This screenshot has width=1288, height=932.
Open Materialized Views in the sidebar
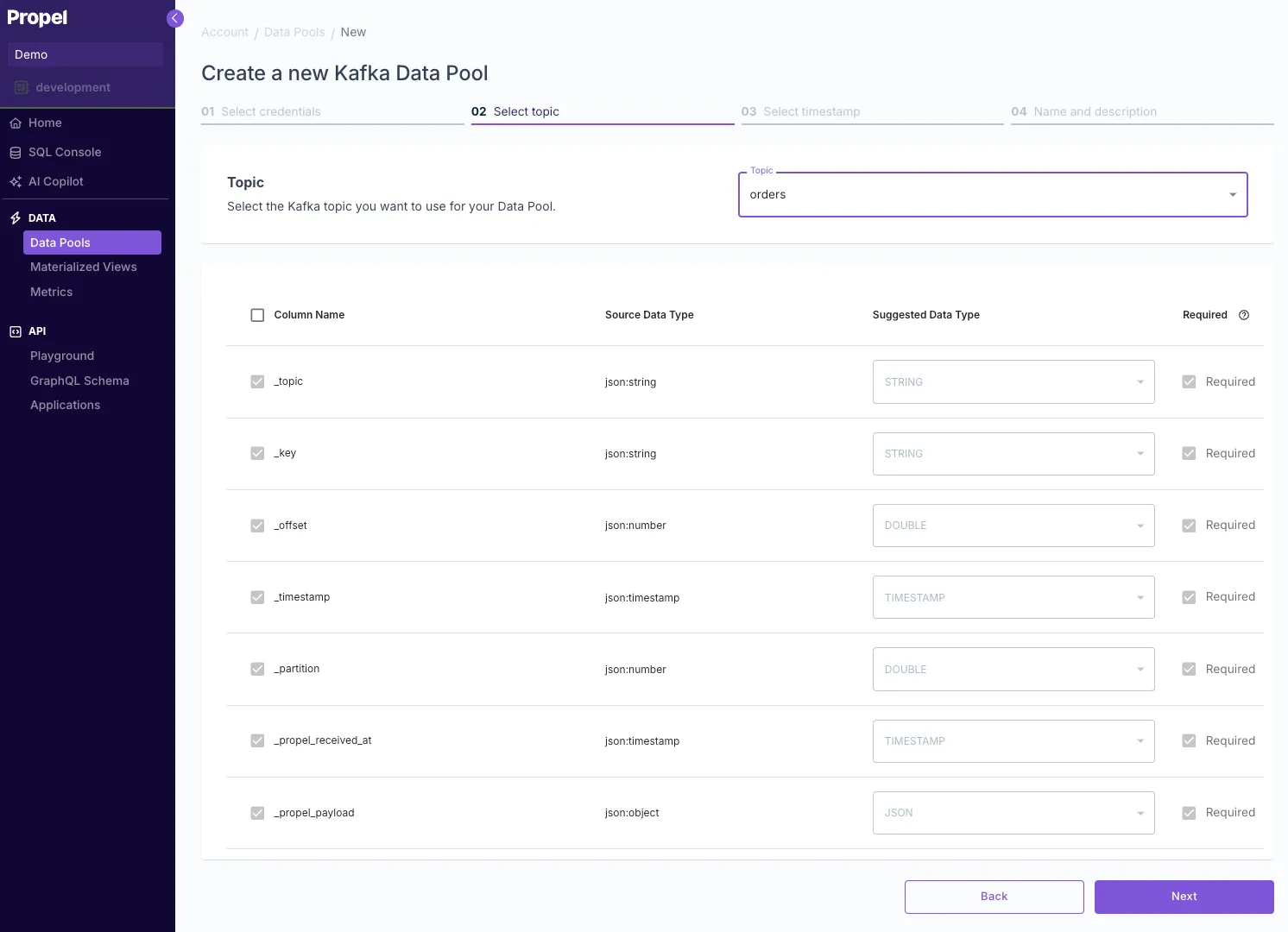[84, 268]
